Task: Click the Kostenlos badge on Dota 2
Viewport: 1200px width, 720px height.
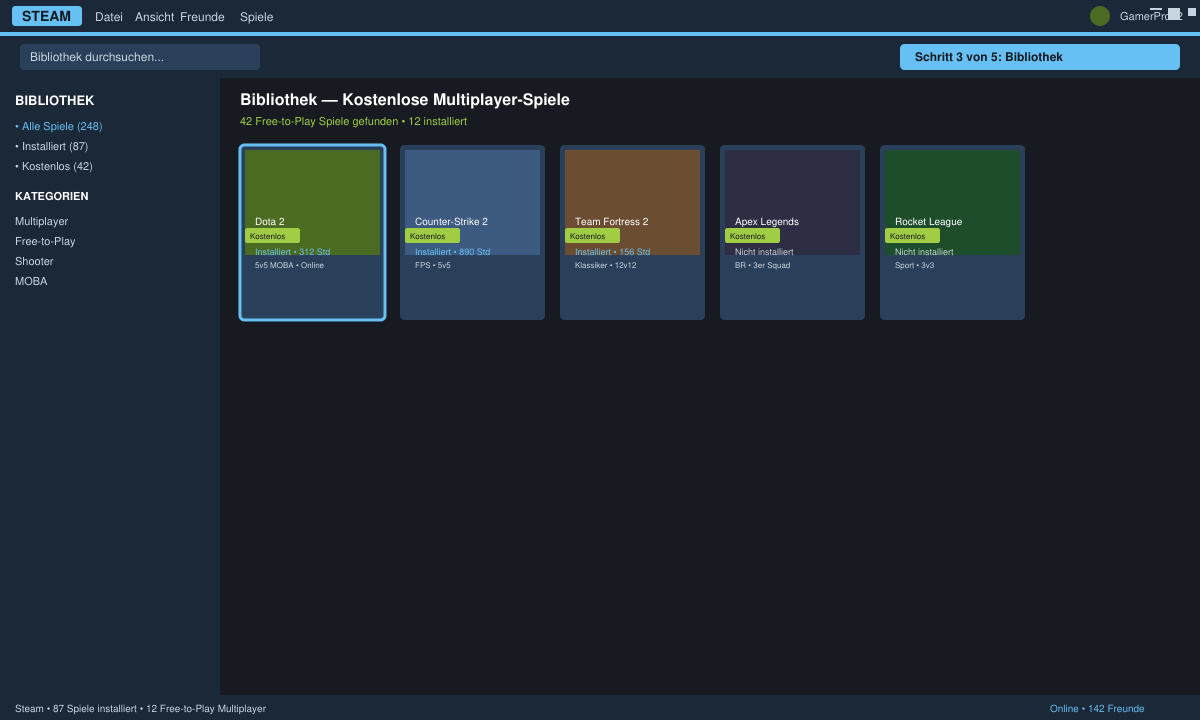Action: click(272, 236)
